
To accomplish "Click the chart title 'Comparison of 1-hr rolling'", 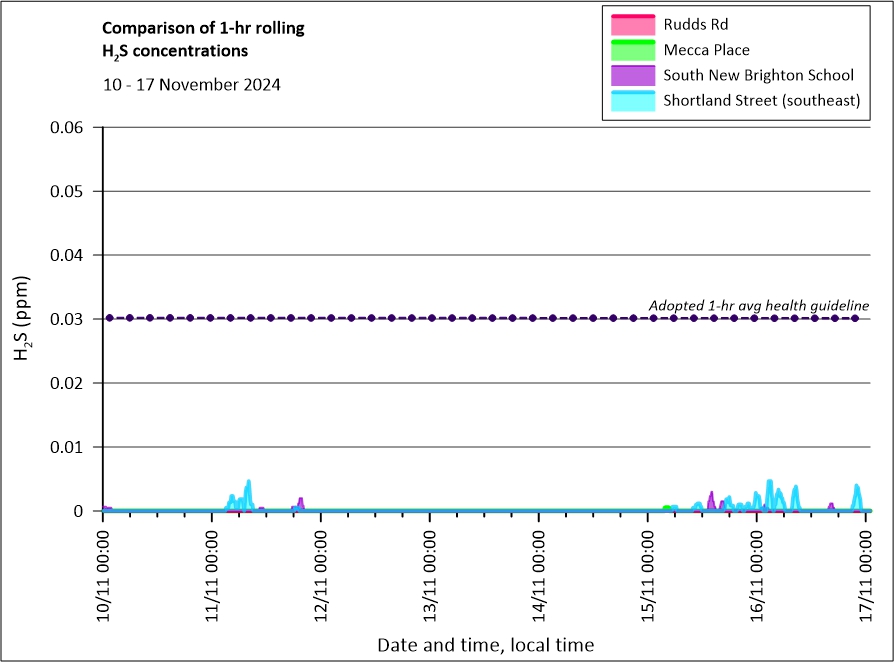I will click(x=203, y=28).
